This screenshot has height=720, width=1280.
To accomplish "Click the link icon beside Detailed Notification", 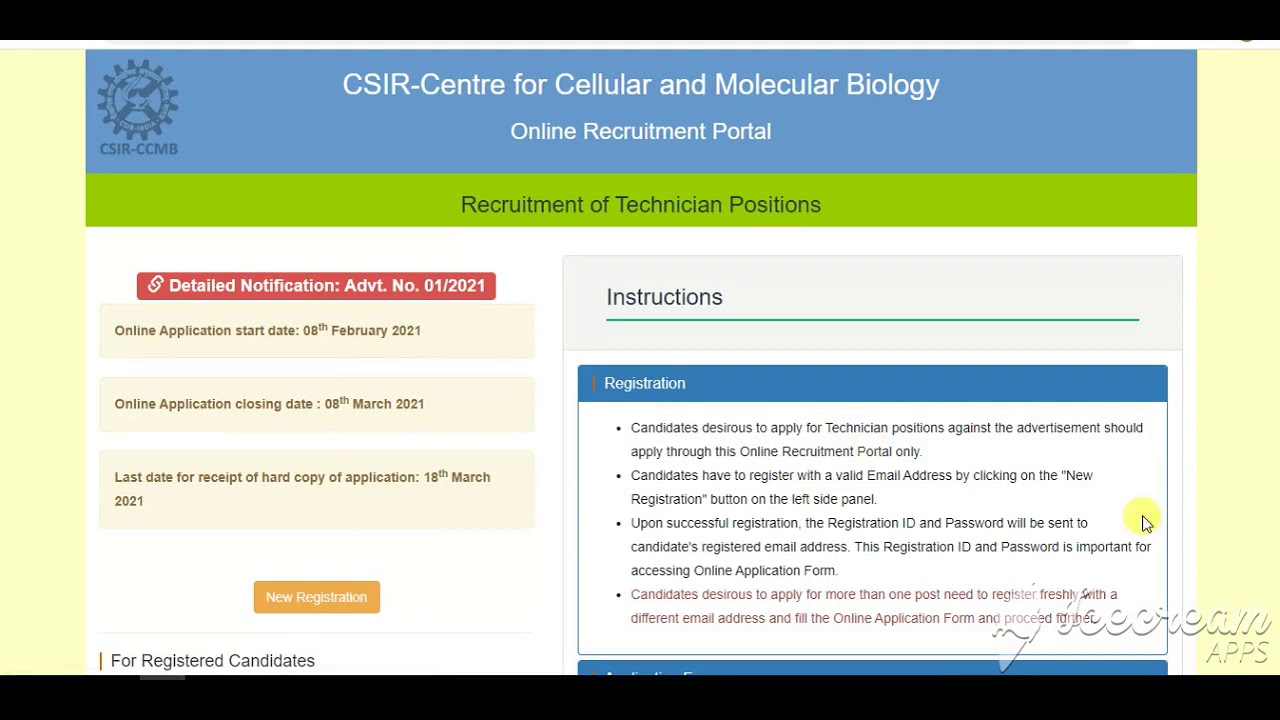I will pos(155,285).
